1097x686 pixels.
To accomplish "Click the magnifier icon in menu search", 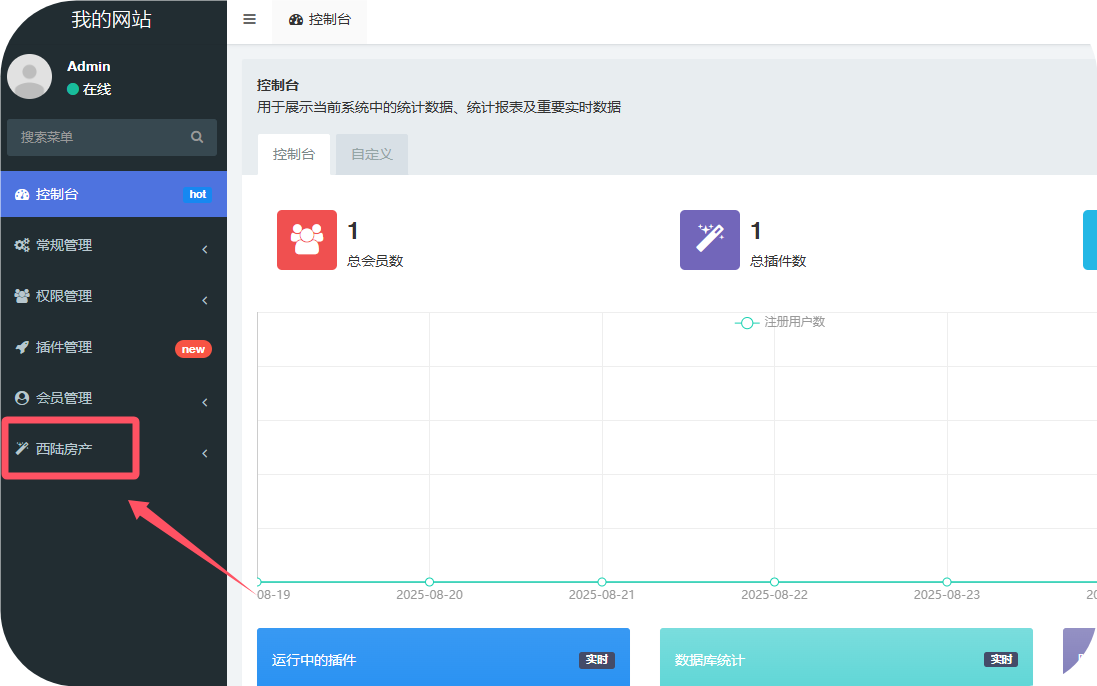I will pyautogui.click(x=197, y=137).
